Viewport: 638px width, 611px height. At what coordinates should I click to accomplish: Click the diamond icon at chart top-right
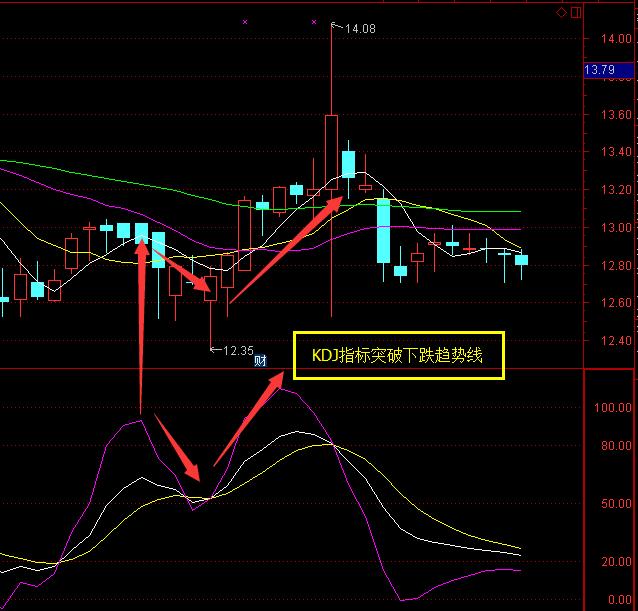[x=561, y=12]
